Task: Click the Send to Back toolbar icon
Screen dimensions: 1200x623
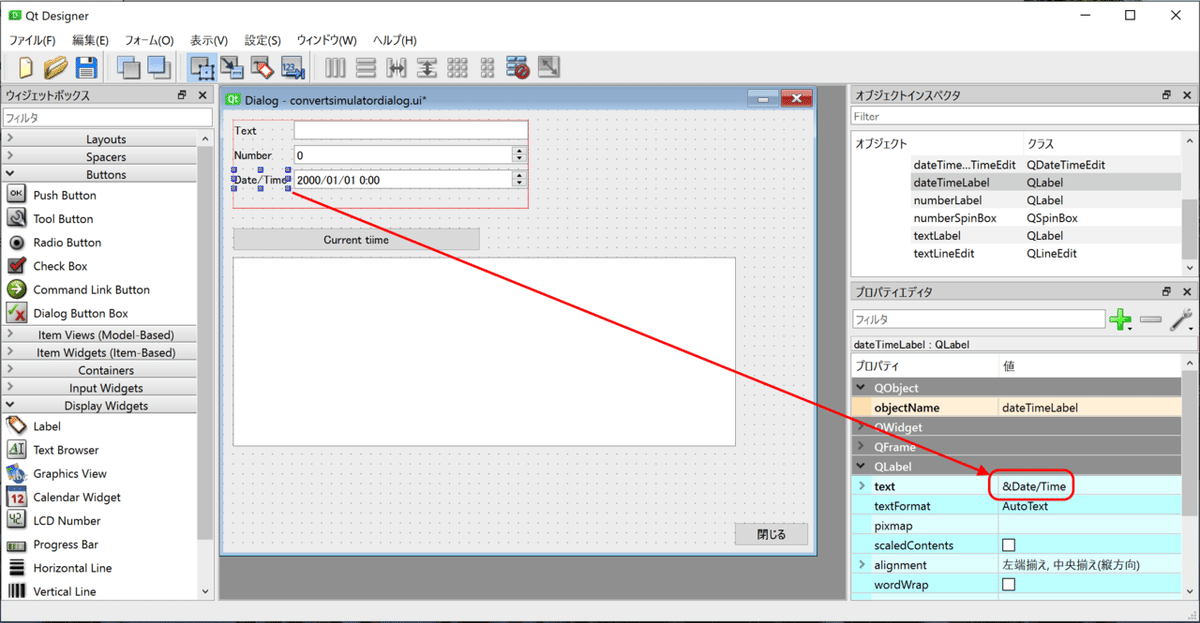Action: click(x=128, y=68)
